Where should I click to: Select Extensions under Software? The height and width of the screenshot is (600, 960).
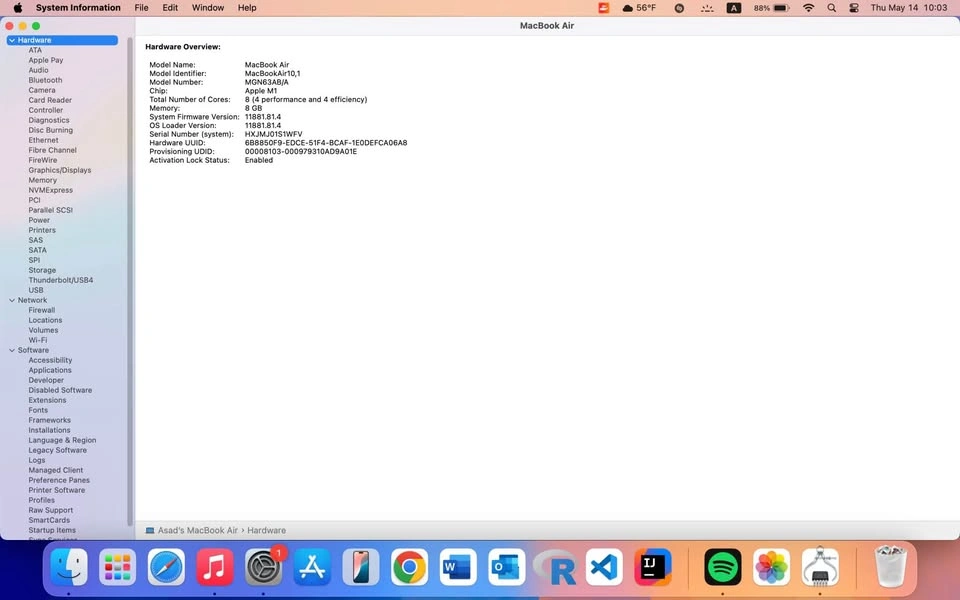click(47, 400)
